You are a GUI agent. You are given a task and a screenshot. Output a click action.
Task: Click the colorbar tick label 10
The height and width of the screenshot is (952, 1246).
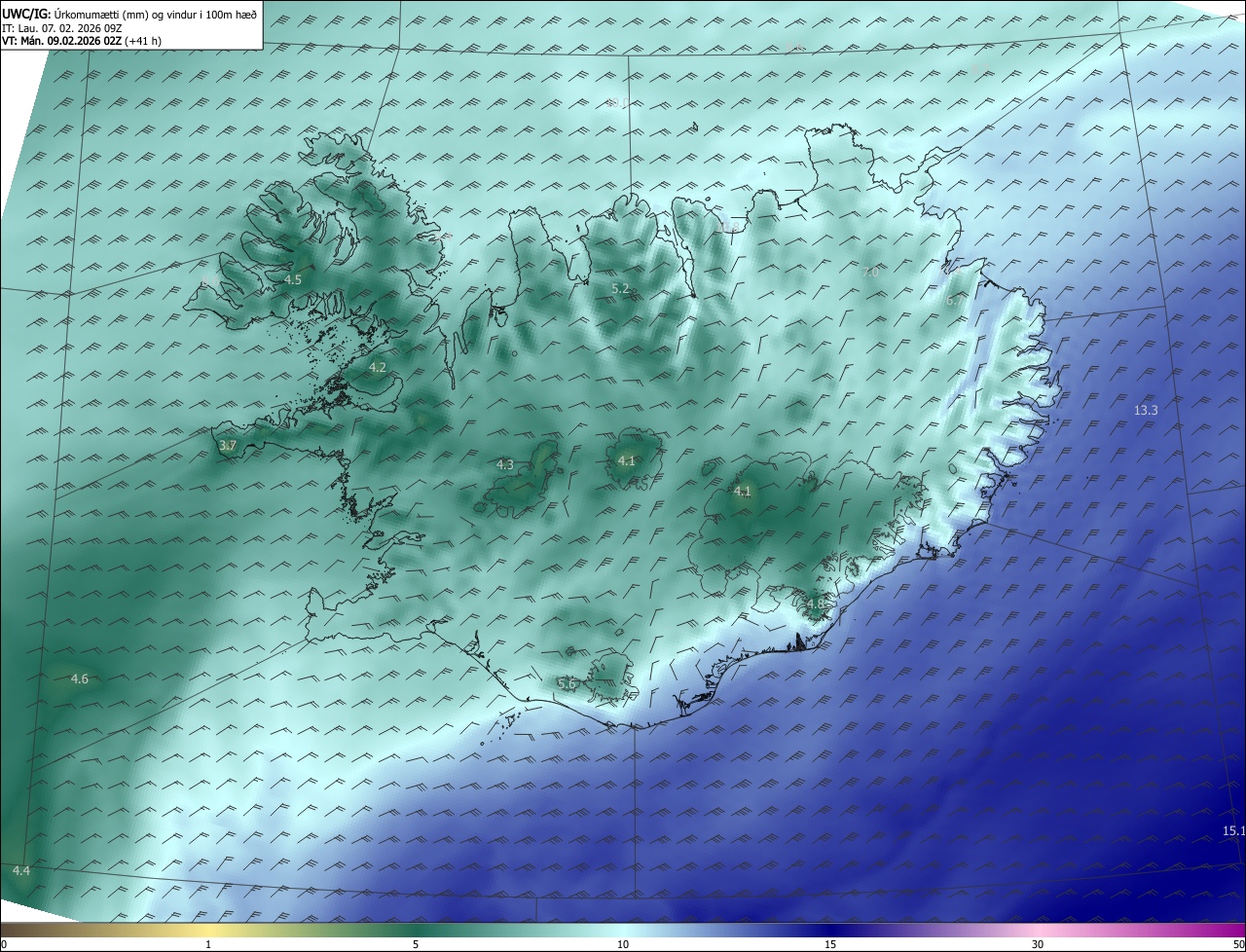pyautogui.click(x=623, y=944)
